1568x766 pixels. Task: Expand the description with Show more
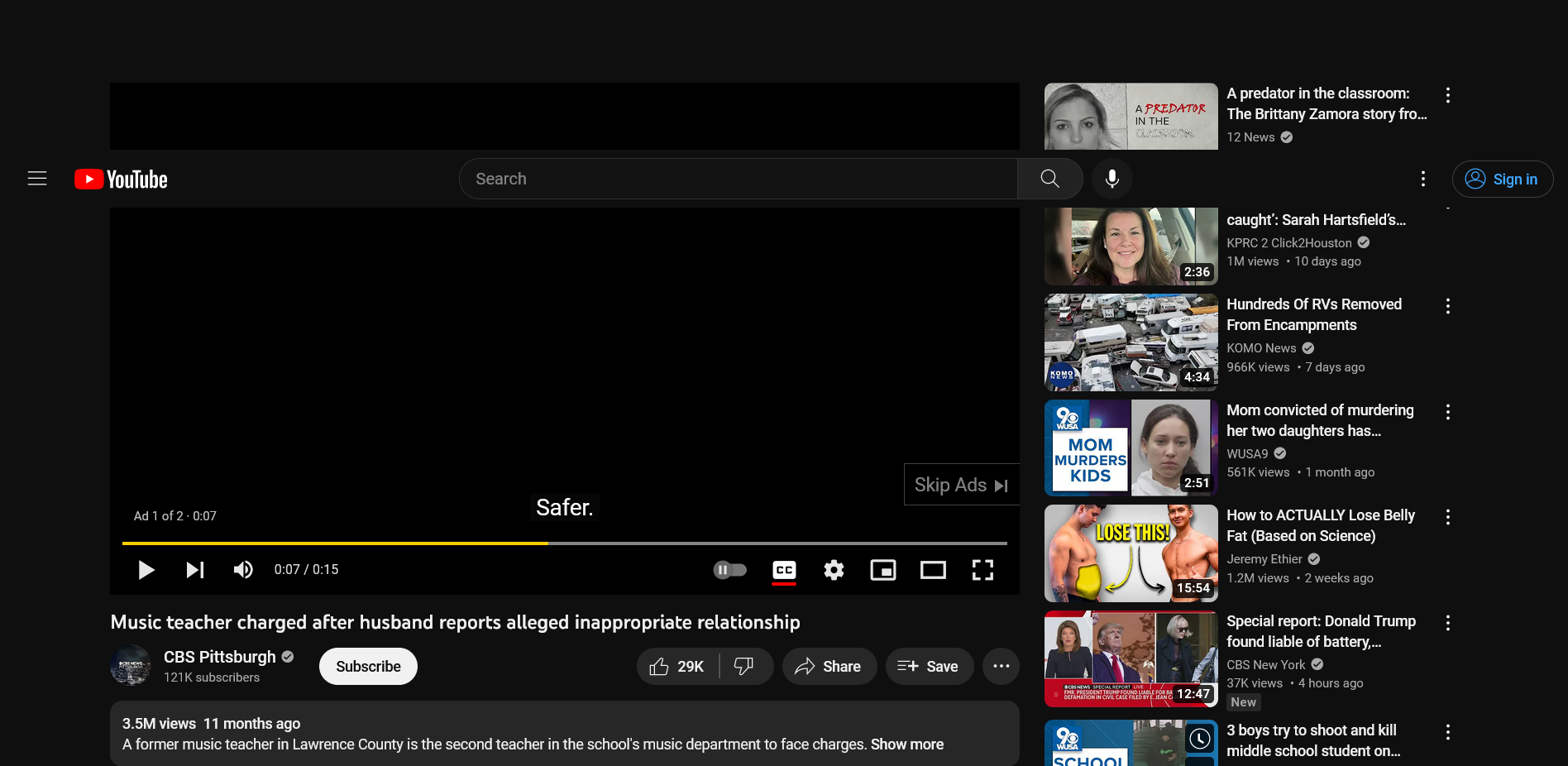906,744
